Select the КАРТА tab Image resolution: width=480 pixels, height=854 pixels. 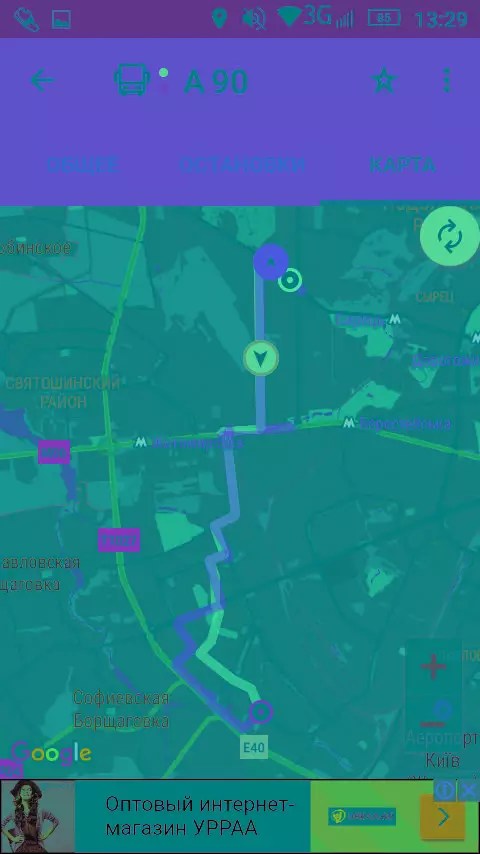(403, 165)
